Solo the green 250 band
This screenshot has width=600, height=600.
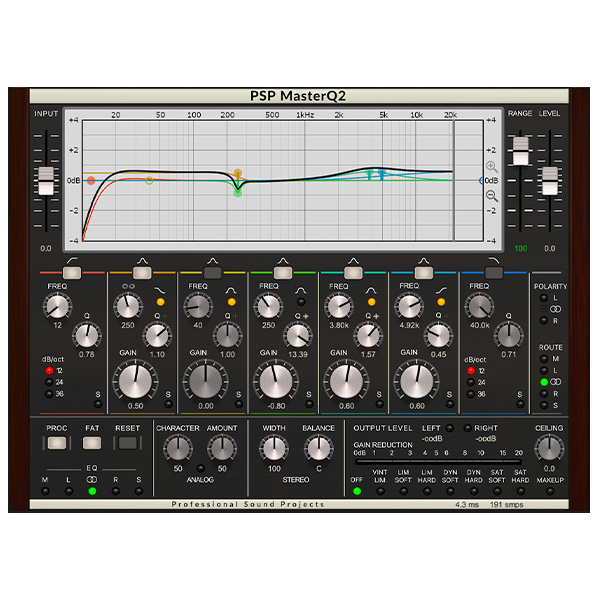[309, 404]
